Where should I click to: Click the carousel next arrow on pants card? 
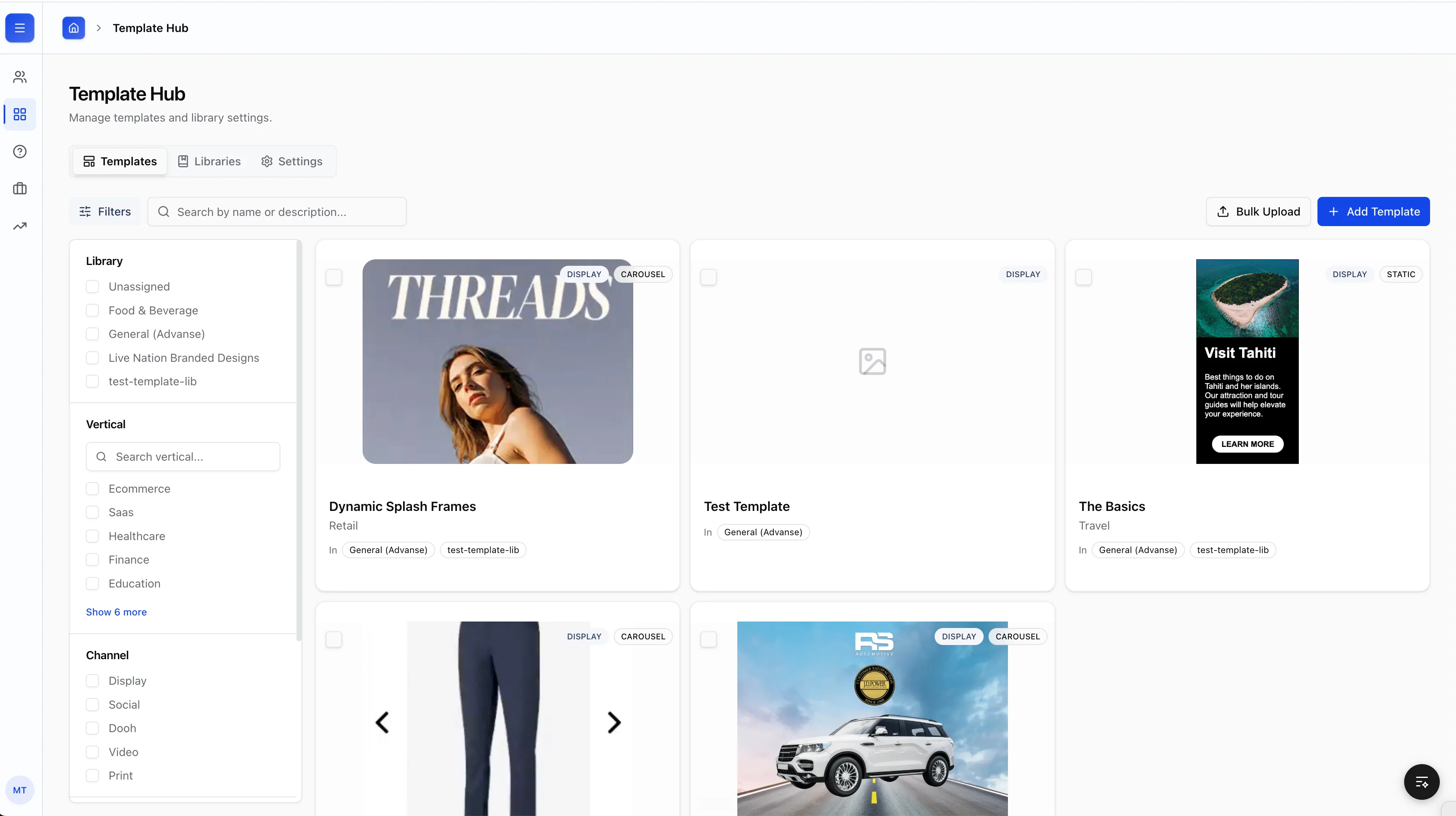614,722
